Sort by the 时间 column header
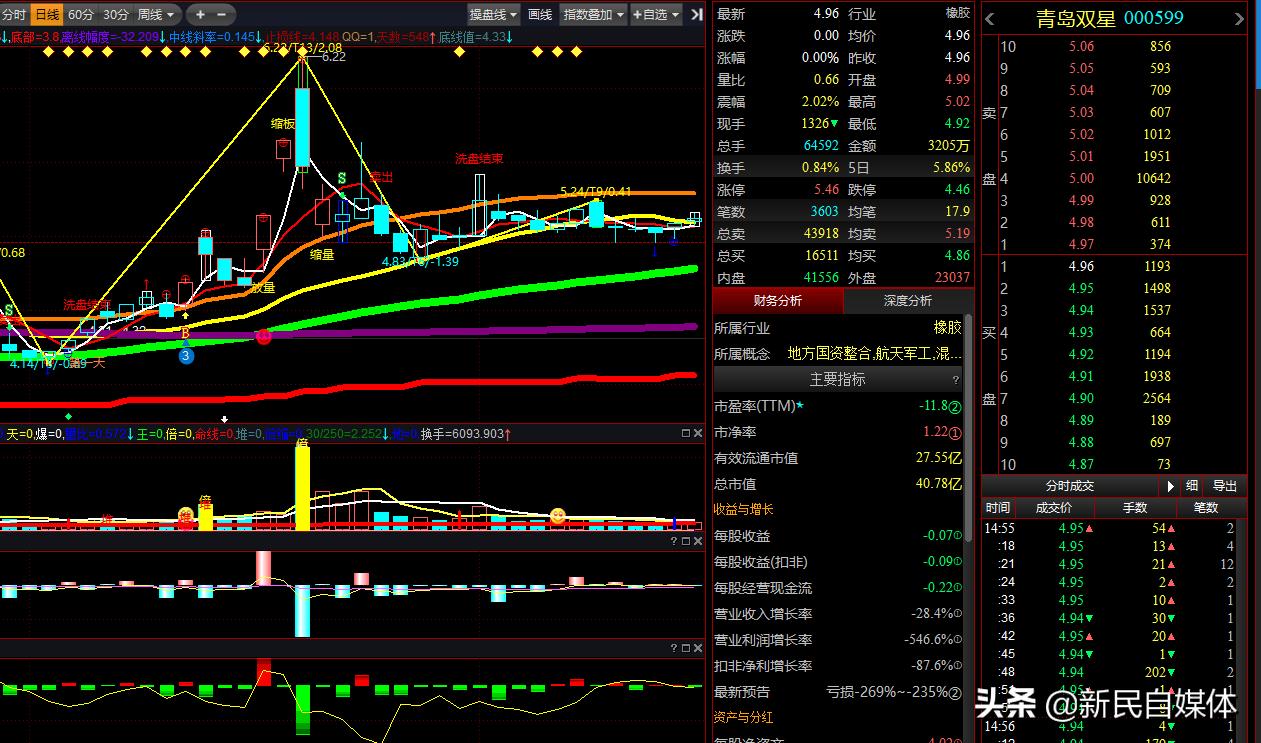Screen dimensions: 1261x743 point(997,508)
